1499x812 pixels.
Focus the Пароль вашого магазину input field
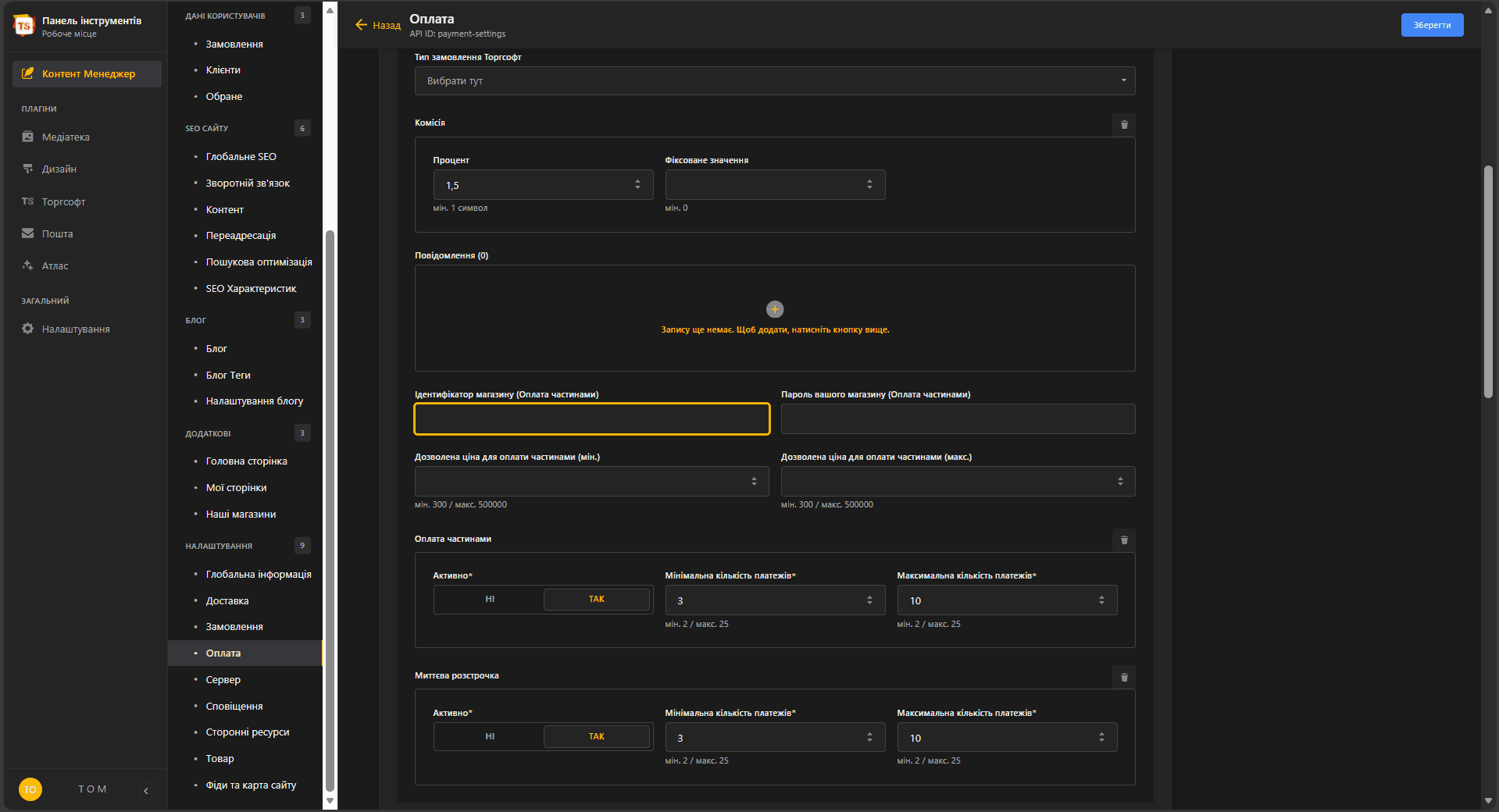(x=958, y=419)
